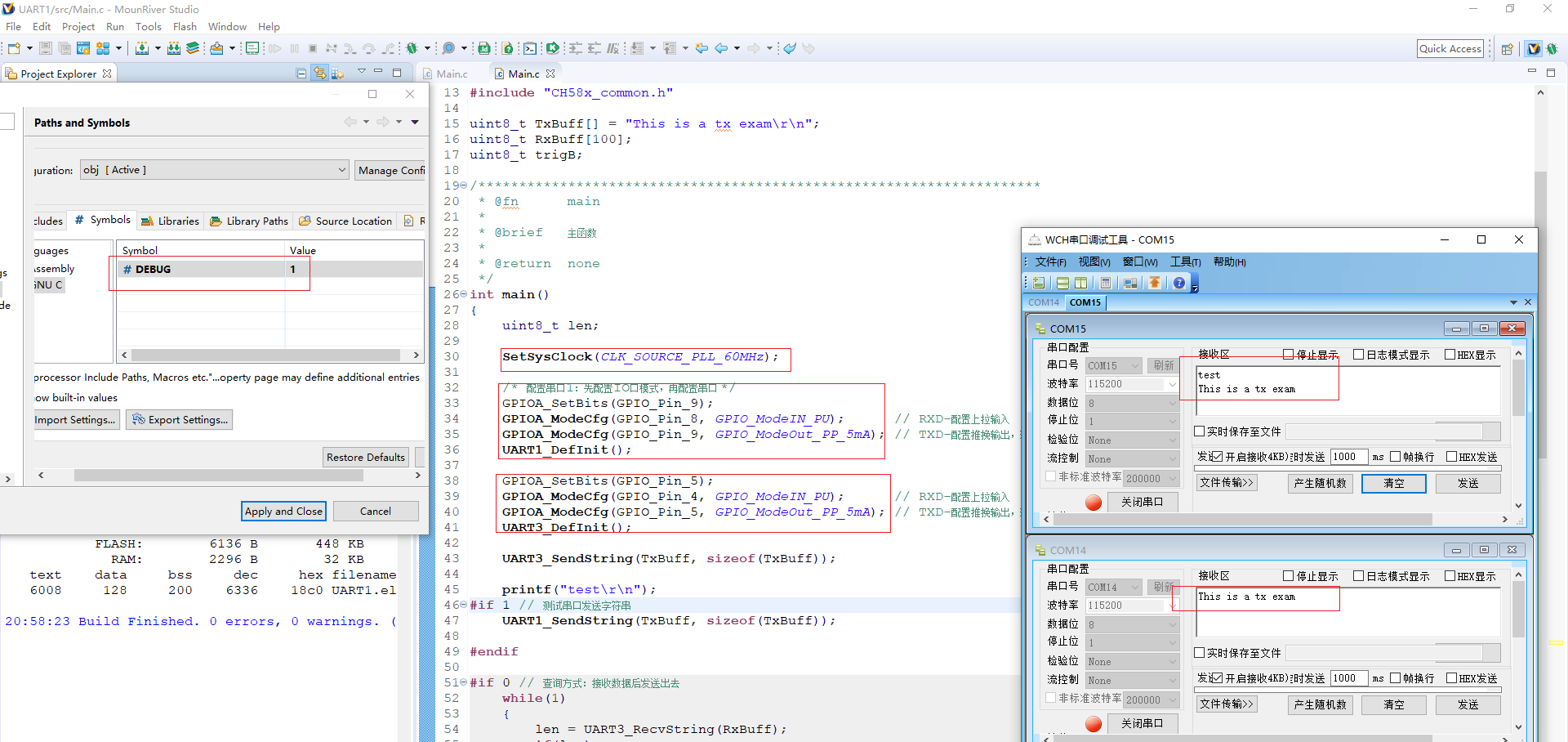Enable 停止显示 checkbox in COM14 panel

pos(1289,576)
